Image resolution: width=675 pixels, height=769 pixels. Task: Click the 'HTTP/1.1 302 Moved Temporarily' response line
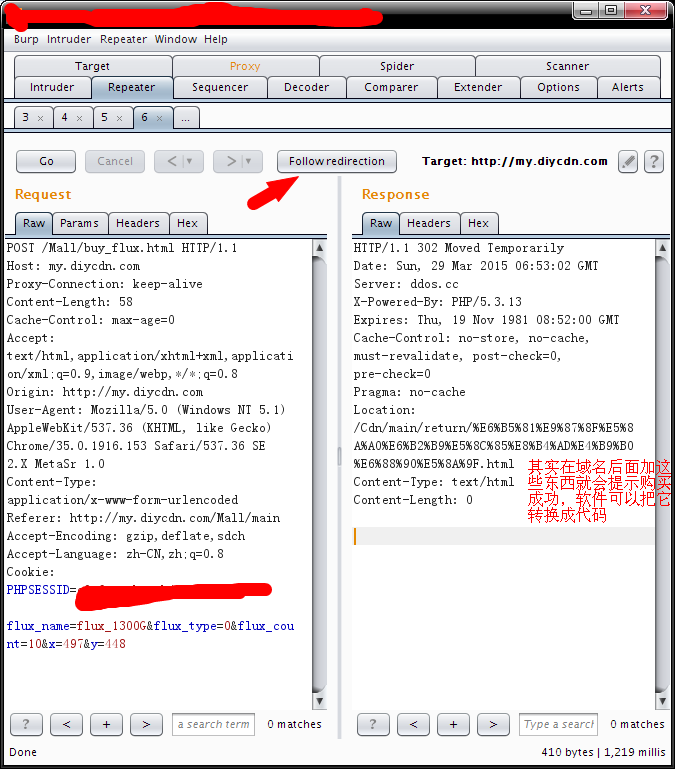459,248
